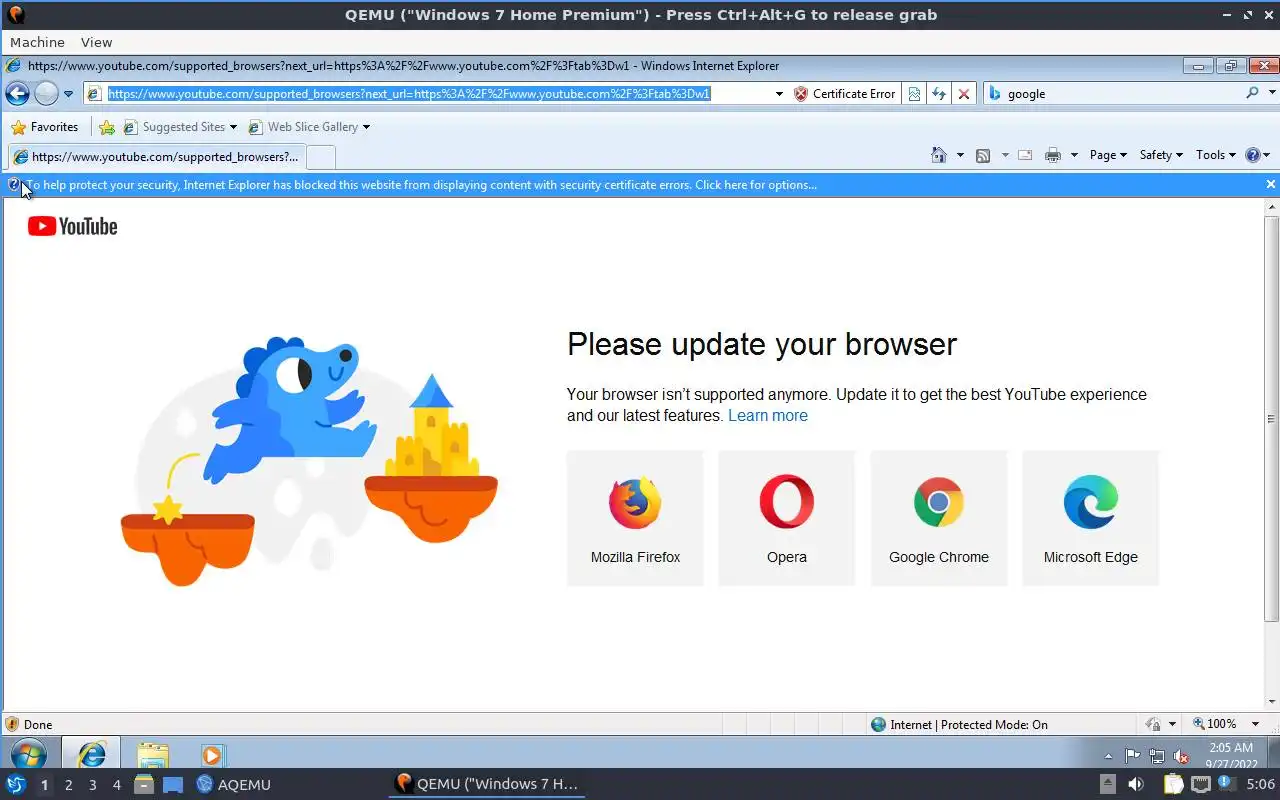This screenshot has height=800, width=1280.
Task: Add page to Favorites bar icon
Action: pos(107,127)
